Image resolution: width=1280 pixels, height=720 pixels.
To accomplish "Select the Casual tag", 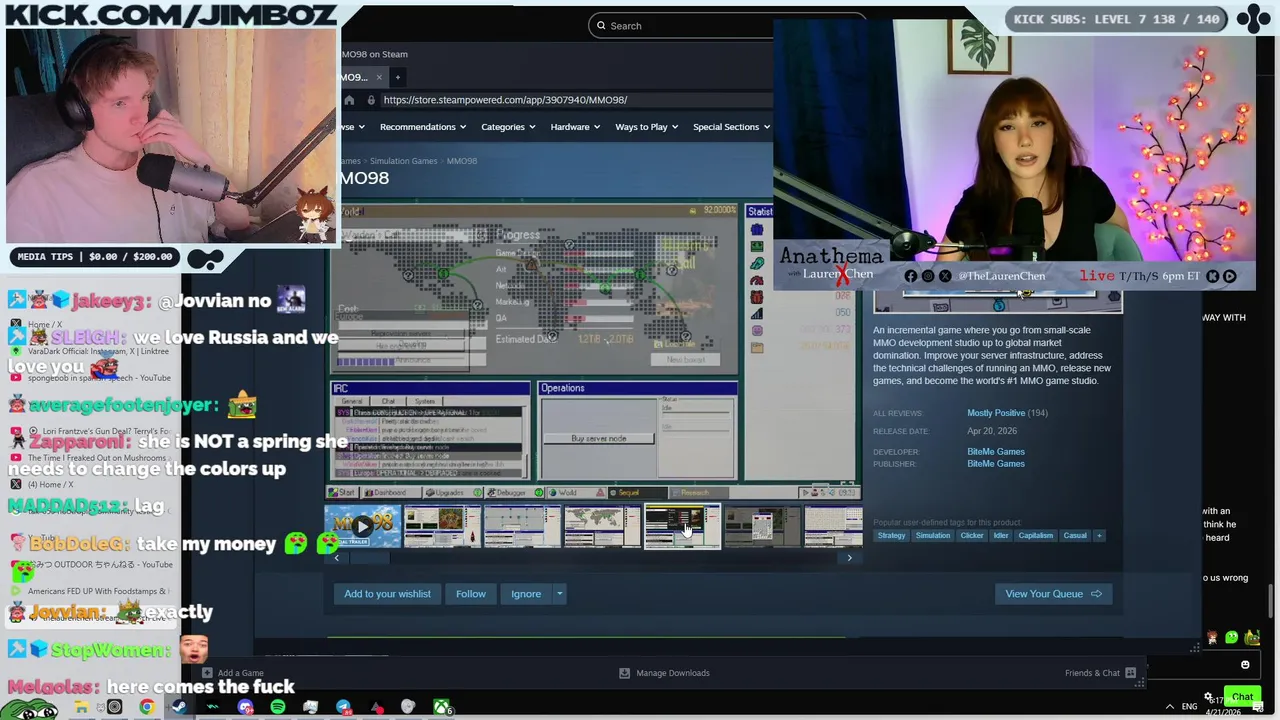I will click(1075, 536).
